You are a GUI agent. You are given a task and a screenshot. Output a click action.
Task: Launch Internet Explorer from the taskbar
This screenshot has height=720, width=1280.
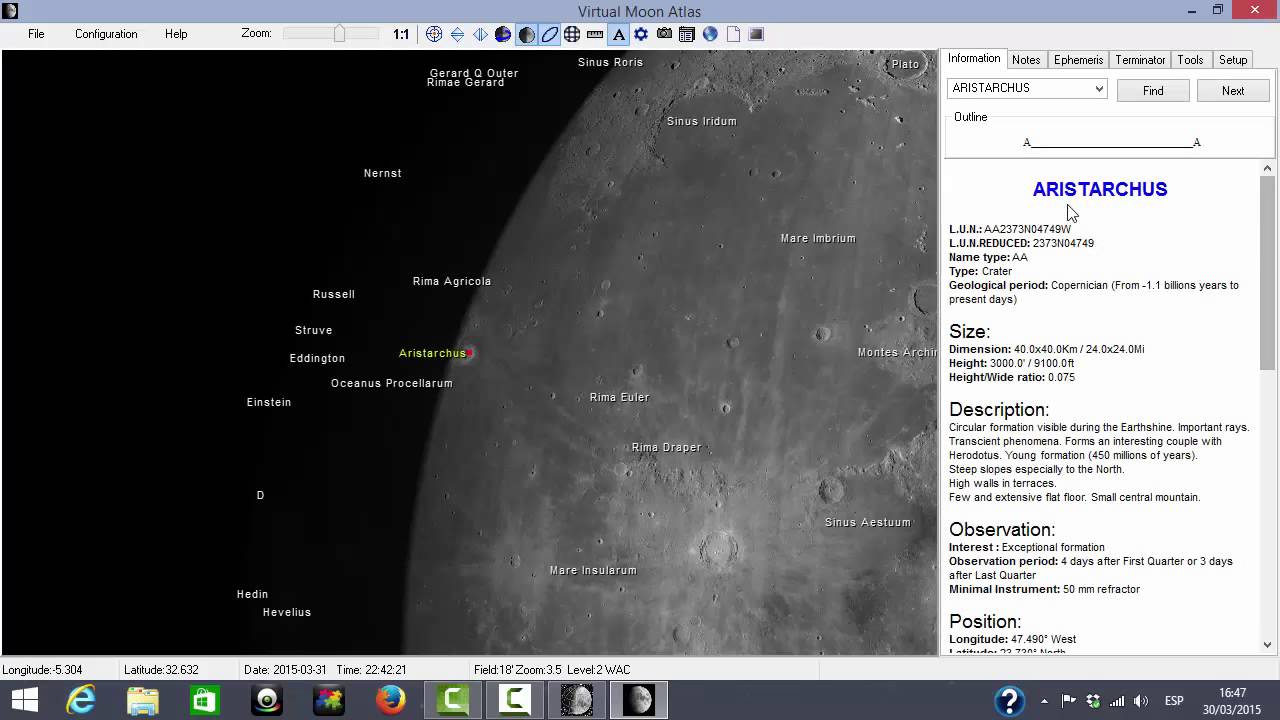point(80,700)
